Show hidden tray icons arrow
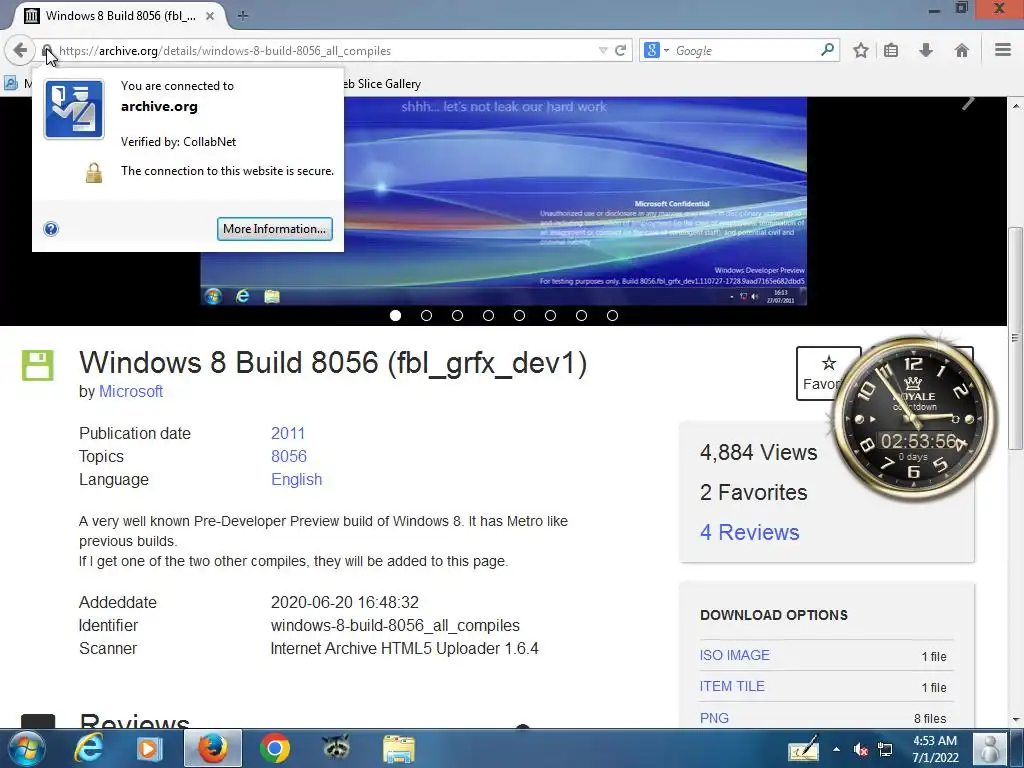Image resolution: width=1024 pixels, height=768 pixels. pos(837,749)
